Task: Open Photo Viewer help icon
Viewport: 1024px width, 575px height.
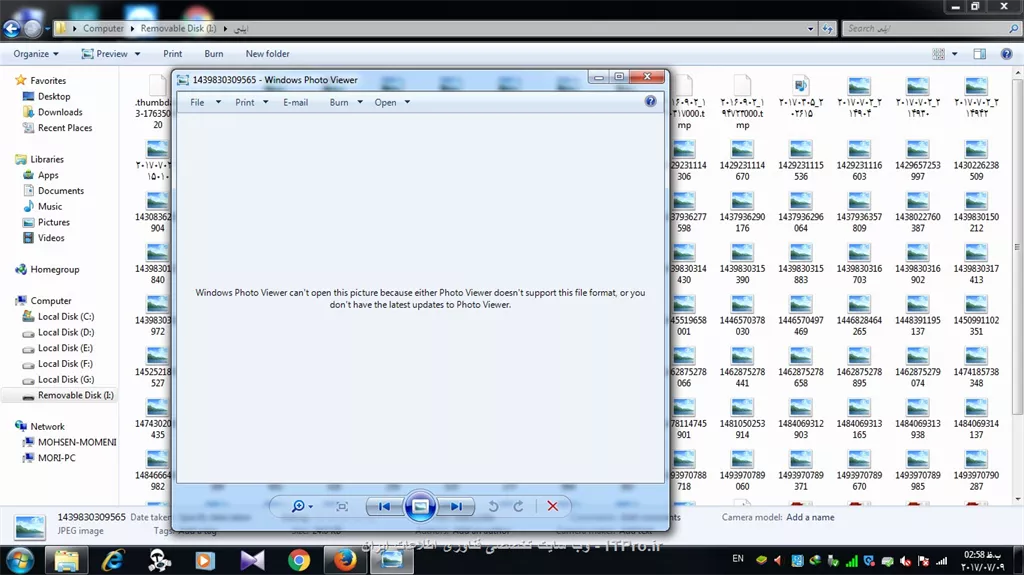Action: [650, 101]
